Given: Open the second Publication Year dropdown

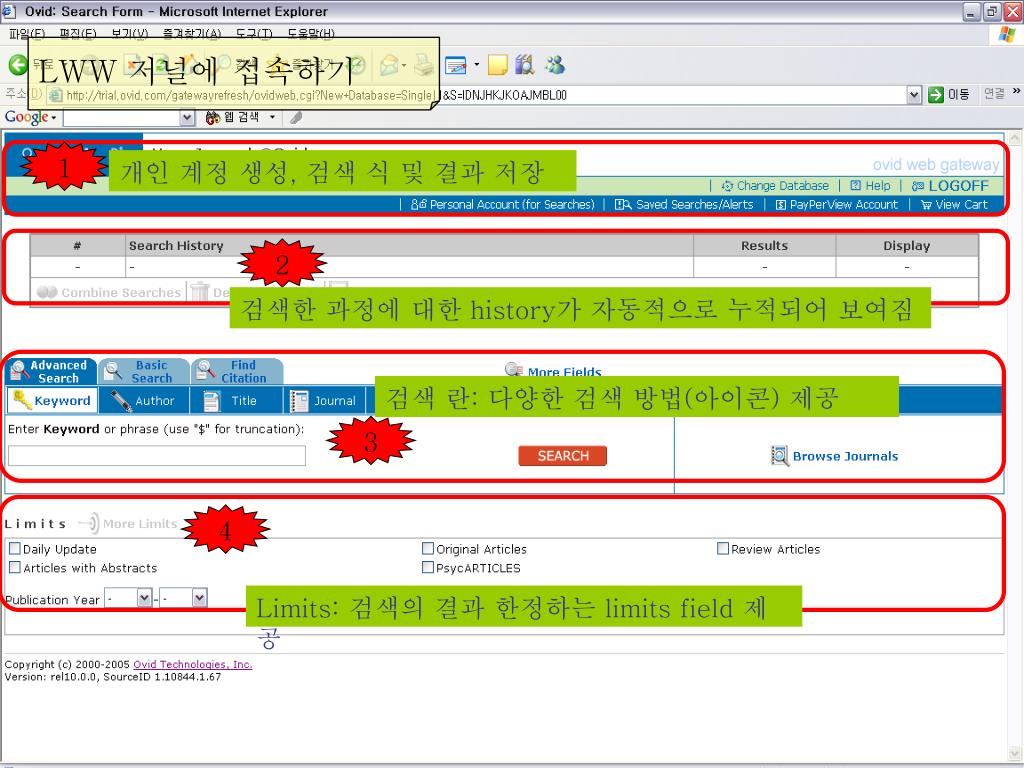Looking at the screenshot, I should [200, 598].
